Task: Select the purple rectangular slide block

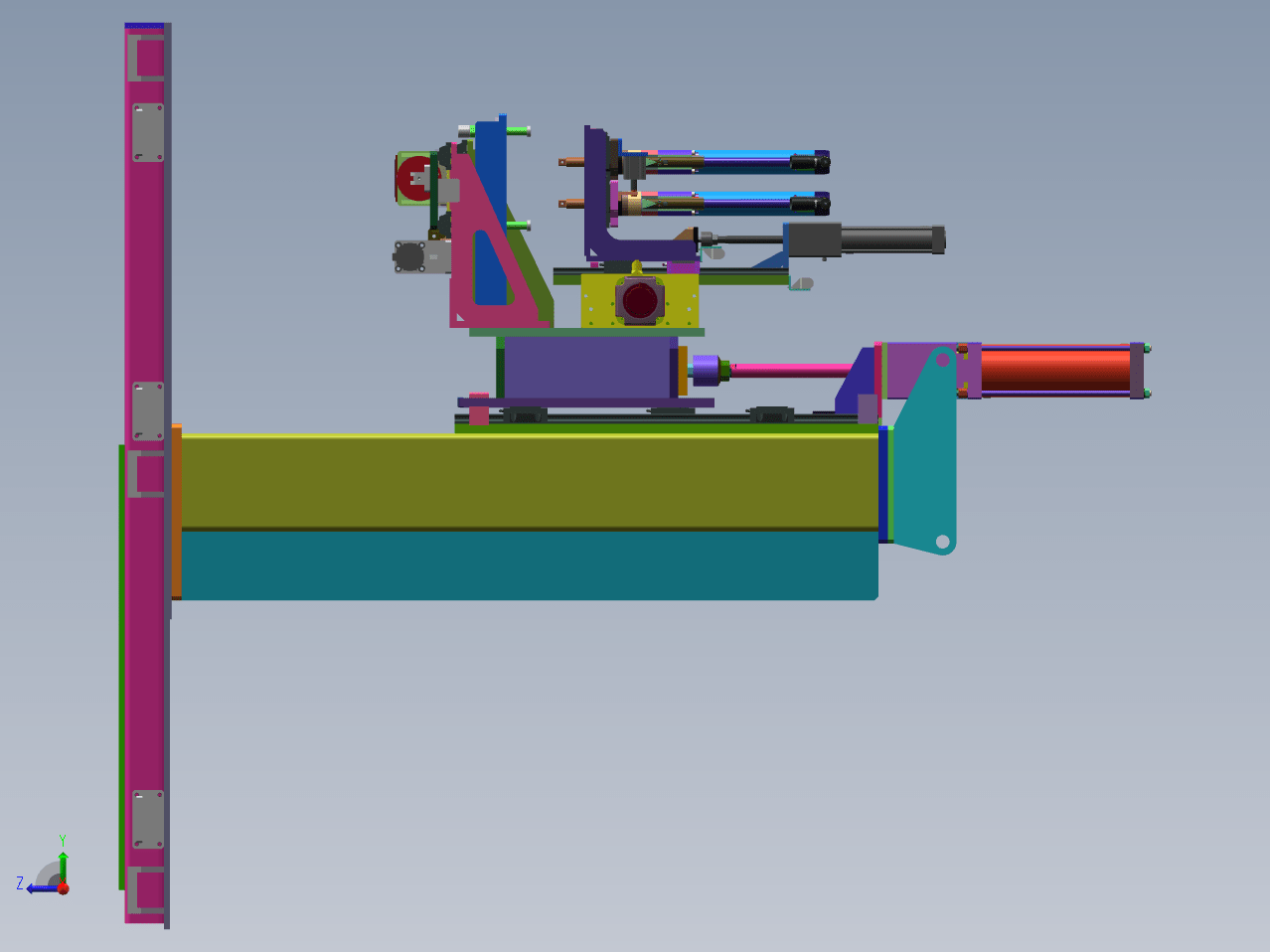Action: pyautogui.click(x=591, y=368)
